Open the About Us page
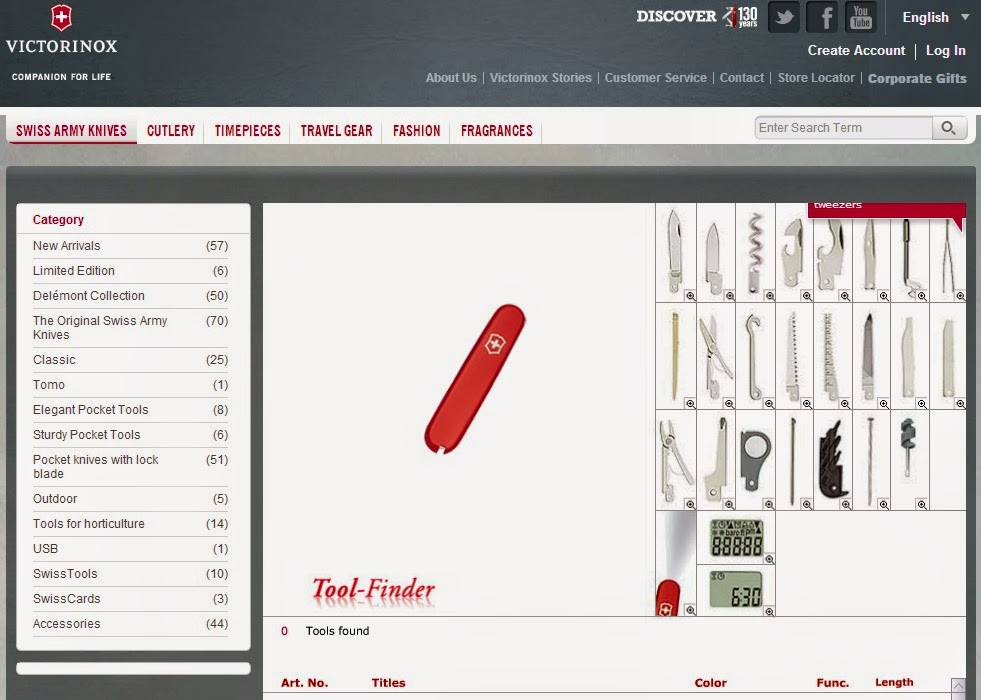 point(451,78)
